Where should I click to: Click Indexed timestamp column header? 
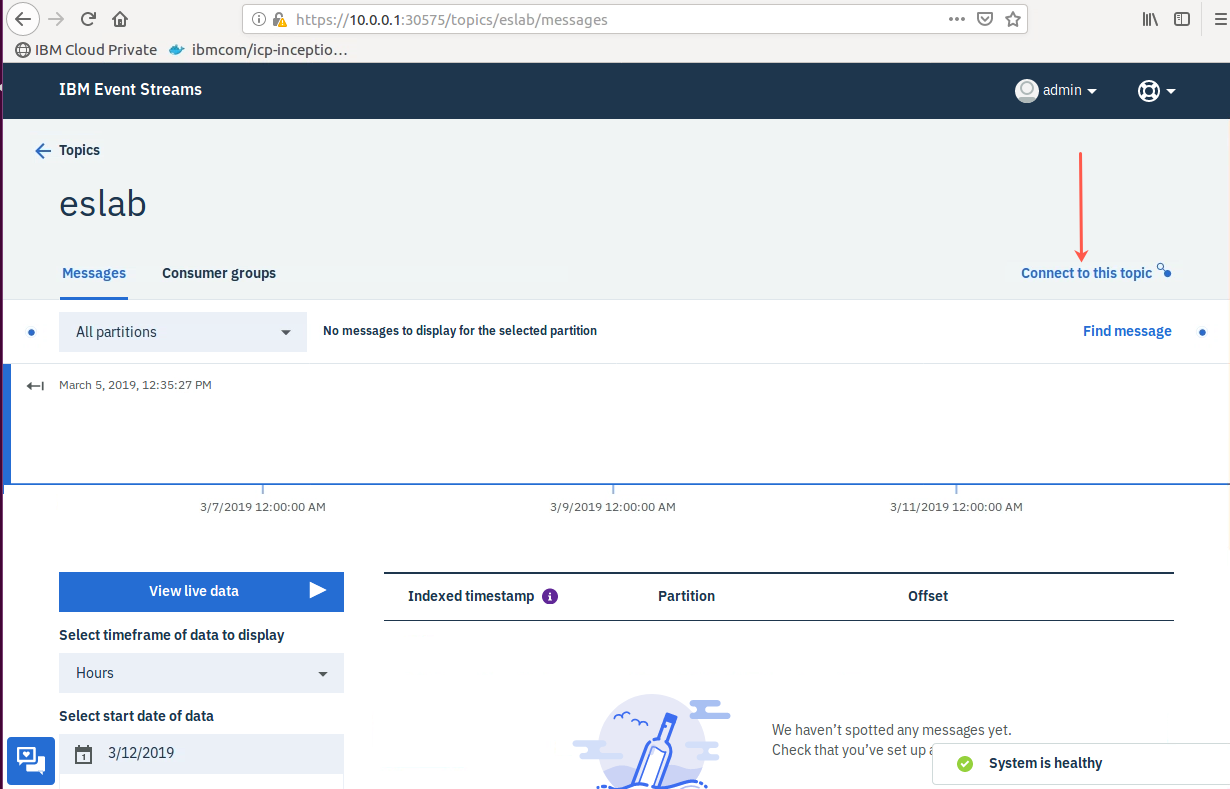[x=471, y=596]
